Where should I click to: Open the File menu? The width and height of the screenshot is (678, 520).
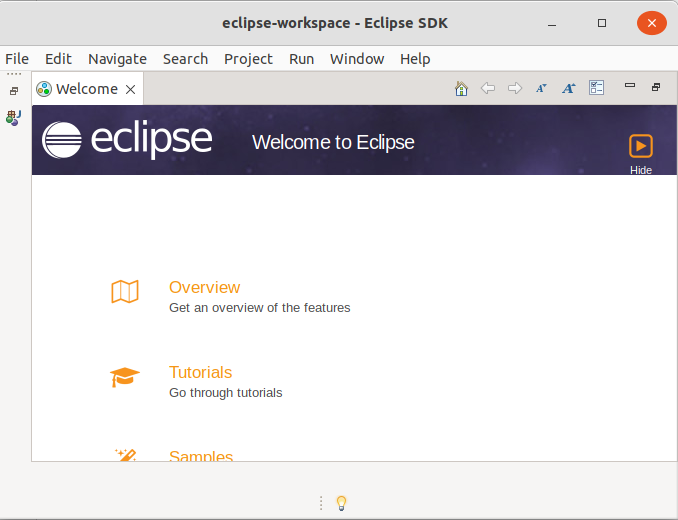[17, 59]
